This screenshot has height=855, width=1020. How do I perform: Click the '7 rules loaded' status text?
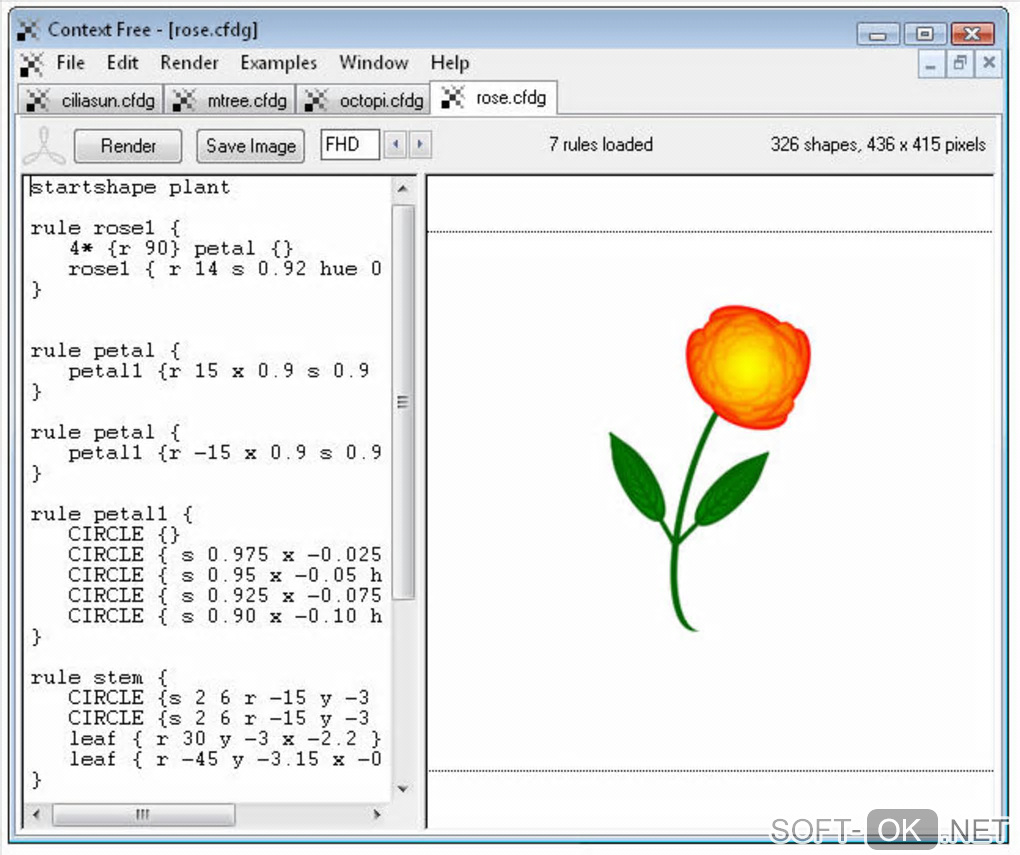pyautogui.click(x=600, y=144)
